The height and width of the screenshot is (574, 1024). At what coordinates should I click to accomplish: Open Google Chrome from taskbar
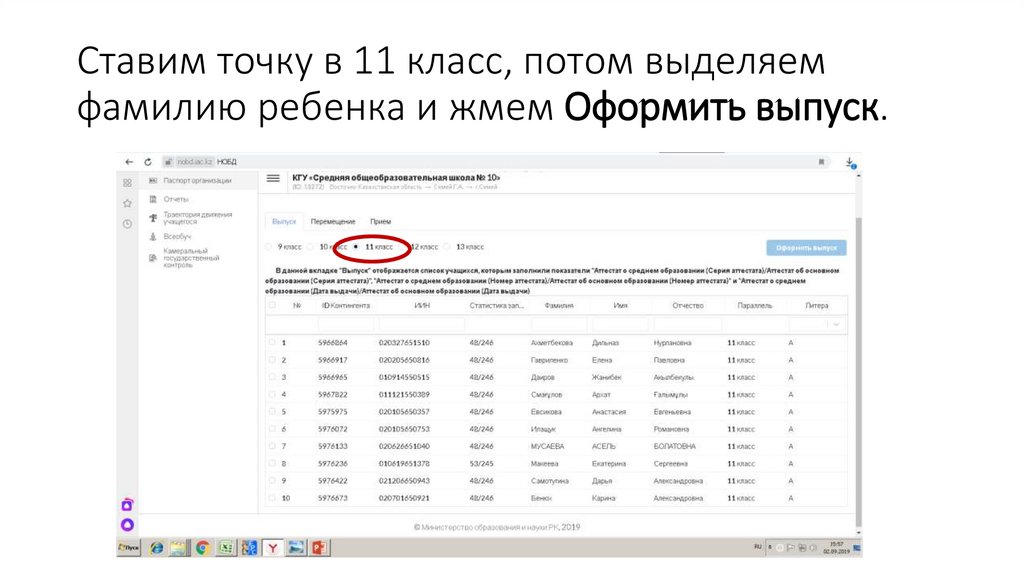click(x=203, y=548)
